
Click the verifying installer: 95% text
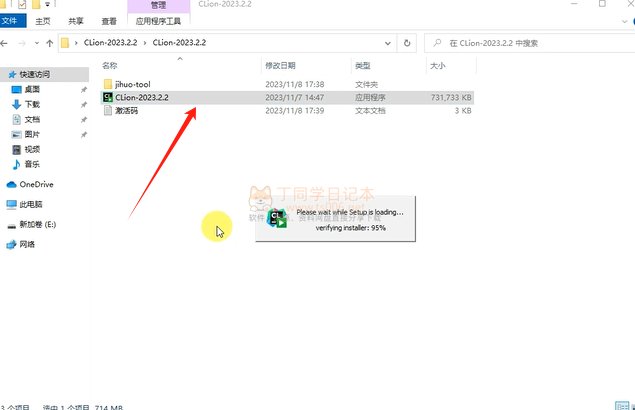click(351, 228)
